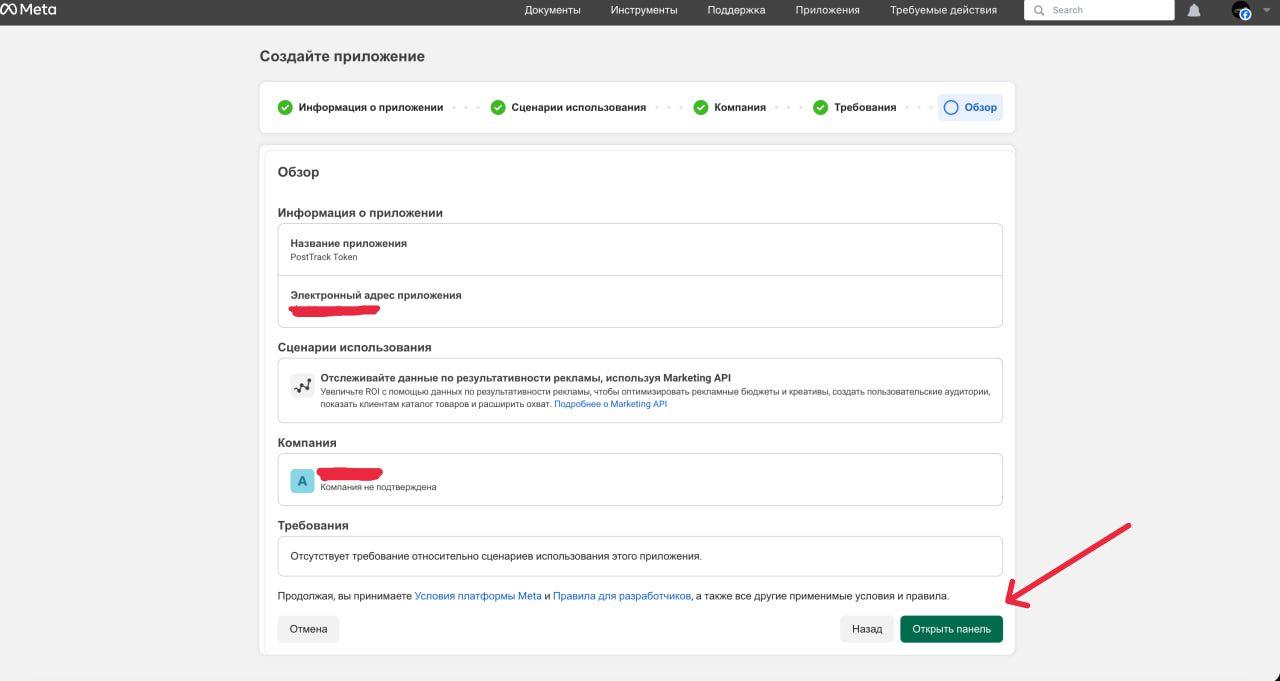Image resolution: width=1280 pixels, height=681 pixels.
Task: Click the company avatar with letter A
Action: (x=300, y=479)
